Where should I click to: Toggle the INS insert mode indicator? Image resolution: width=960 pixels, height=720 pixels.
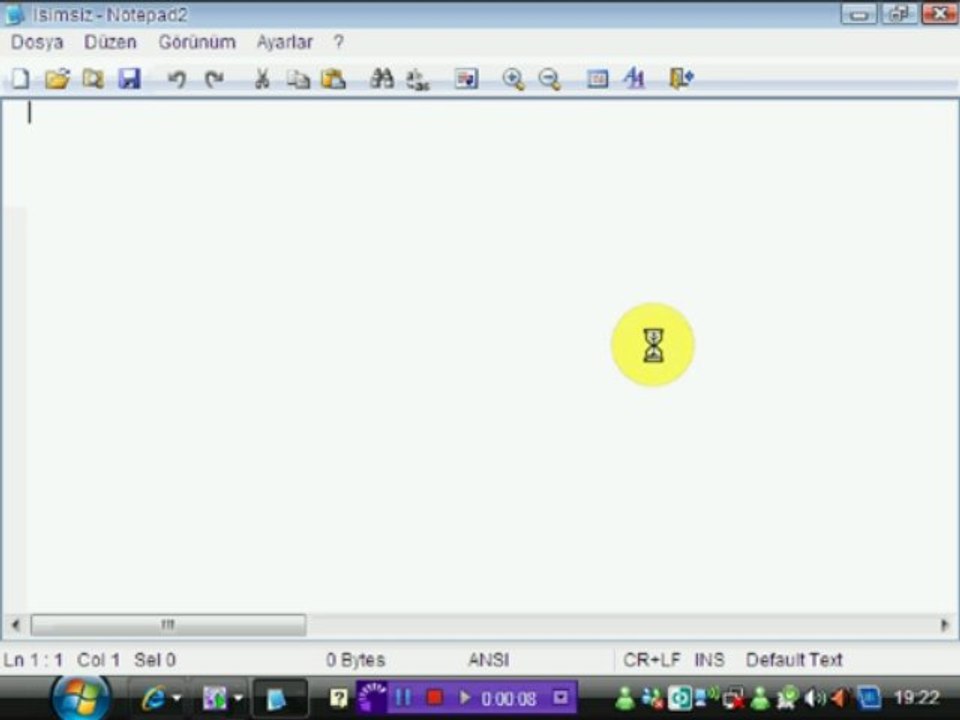tap(710, 659)
